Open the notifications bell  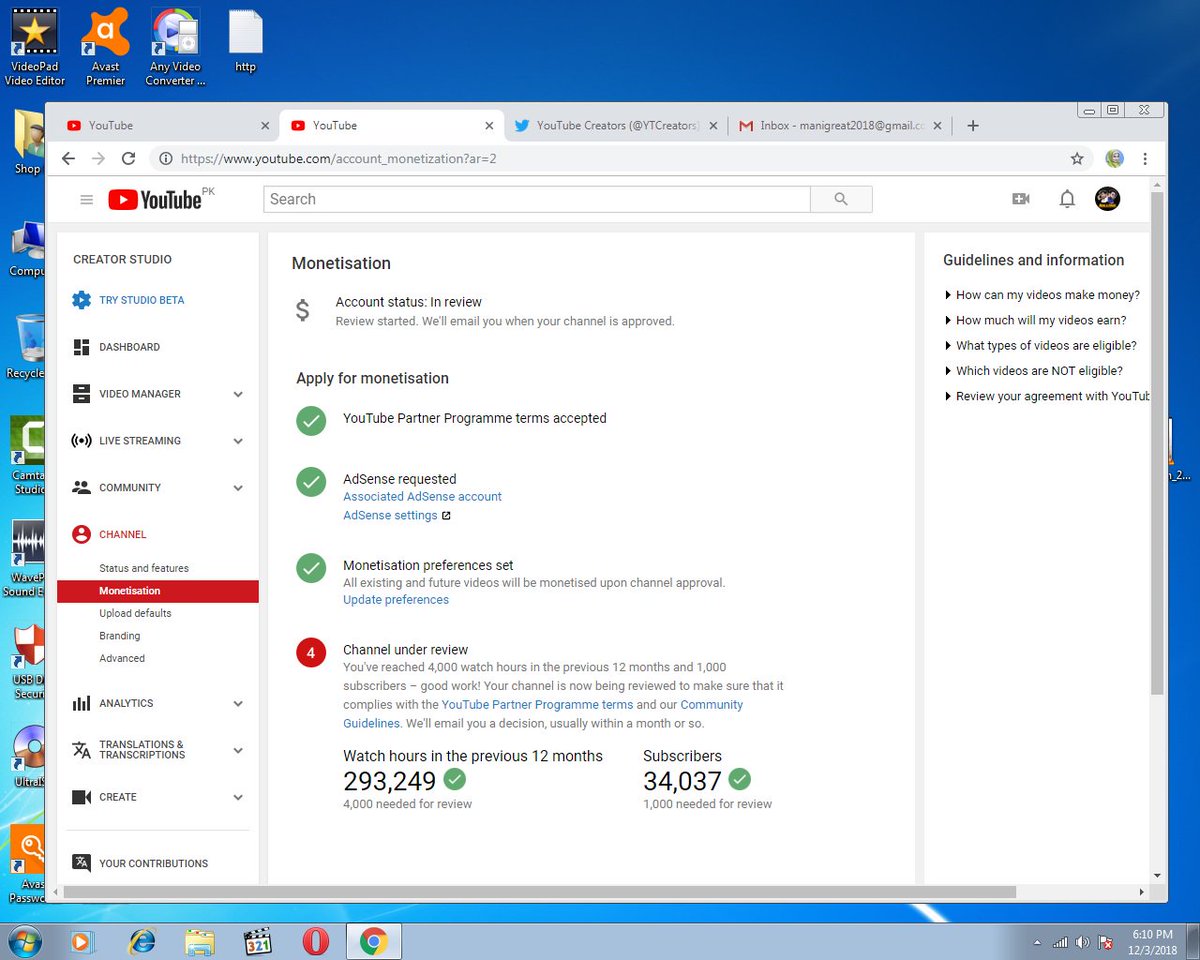[x=1067, y=199]
